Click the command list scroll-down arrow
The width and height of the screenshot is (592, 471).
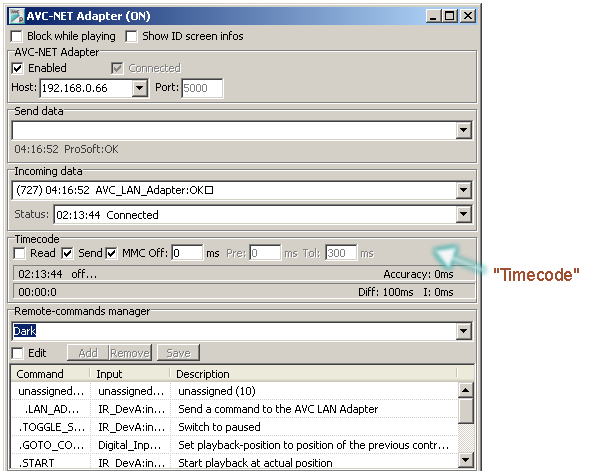(465, 460)
